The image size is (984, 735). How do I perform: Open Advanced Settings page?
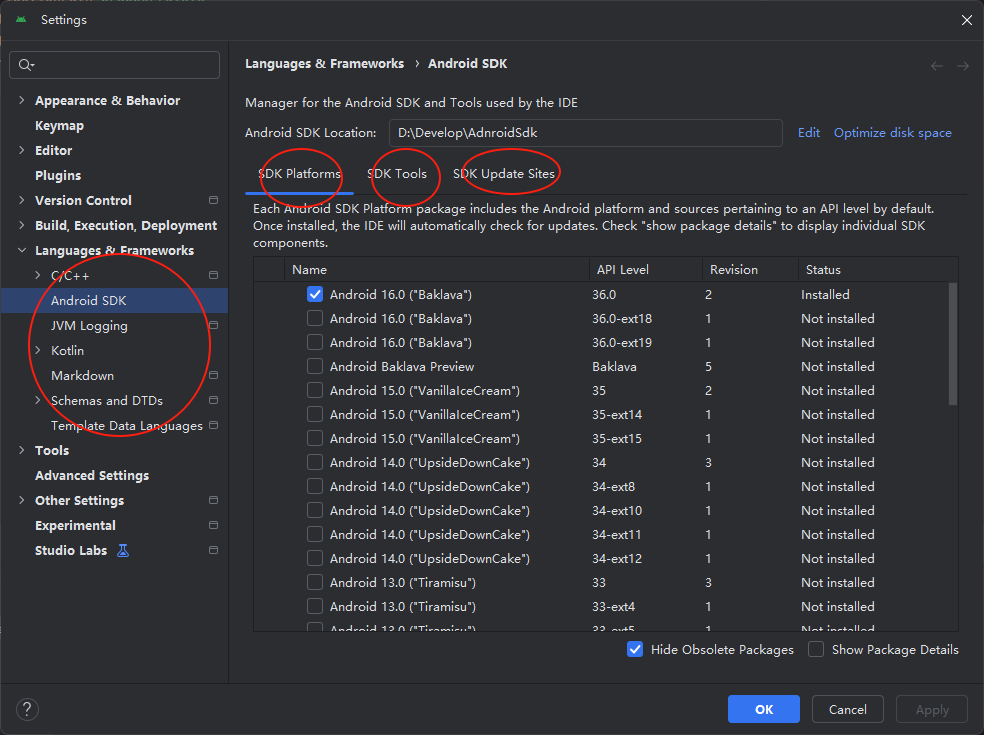(92, 476)
